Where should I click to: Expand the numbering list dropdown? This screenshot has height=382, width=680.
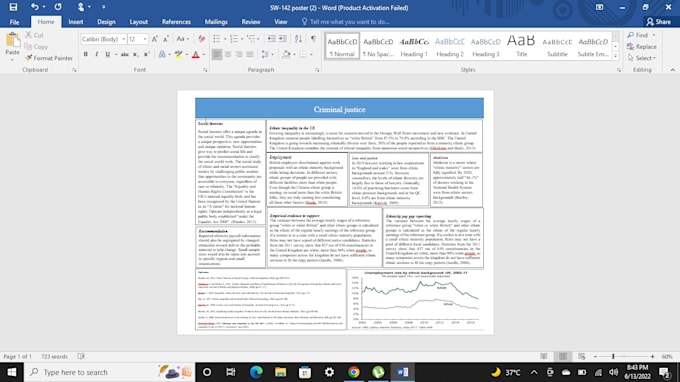click(x=242, y=39)
